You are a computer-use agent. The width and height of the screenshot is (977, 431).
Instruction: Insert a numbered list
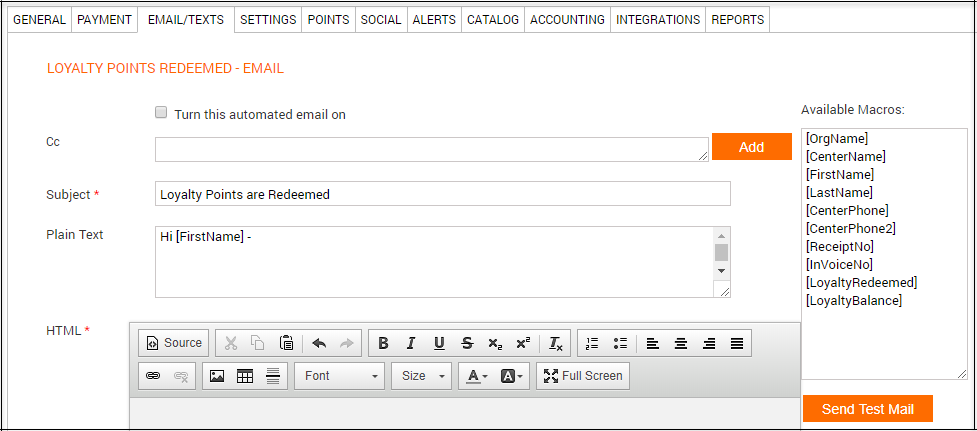click(x=592, y=343)
